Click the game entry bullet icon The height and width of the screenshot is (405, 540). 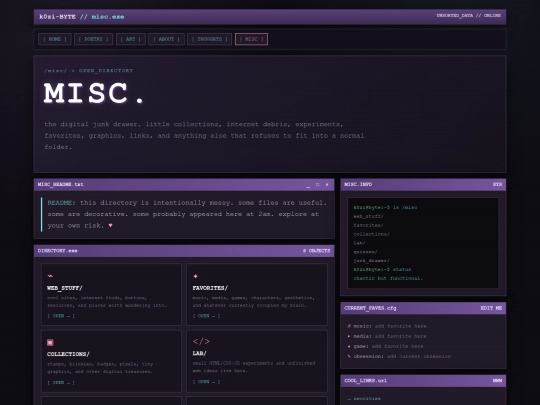[349, 346]
